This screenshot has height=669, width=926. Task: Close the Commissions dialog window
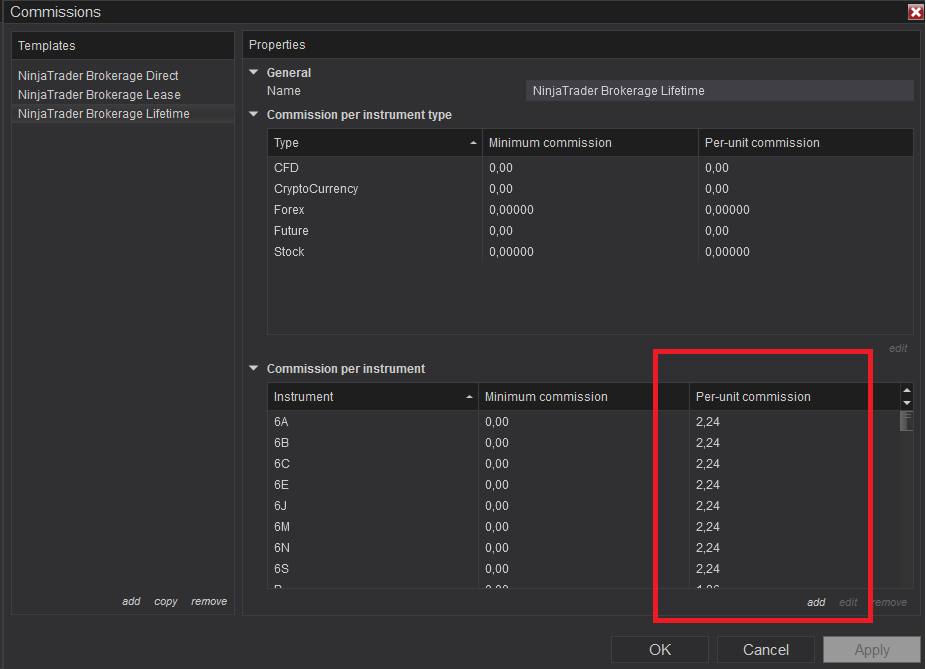(x=915, y=12)
